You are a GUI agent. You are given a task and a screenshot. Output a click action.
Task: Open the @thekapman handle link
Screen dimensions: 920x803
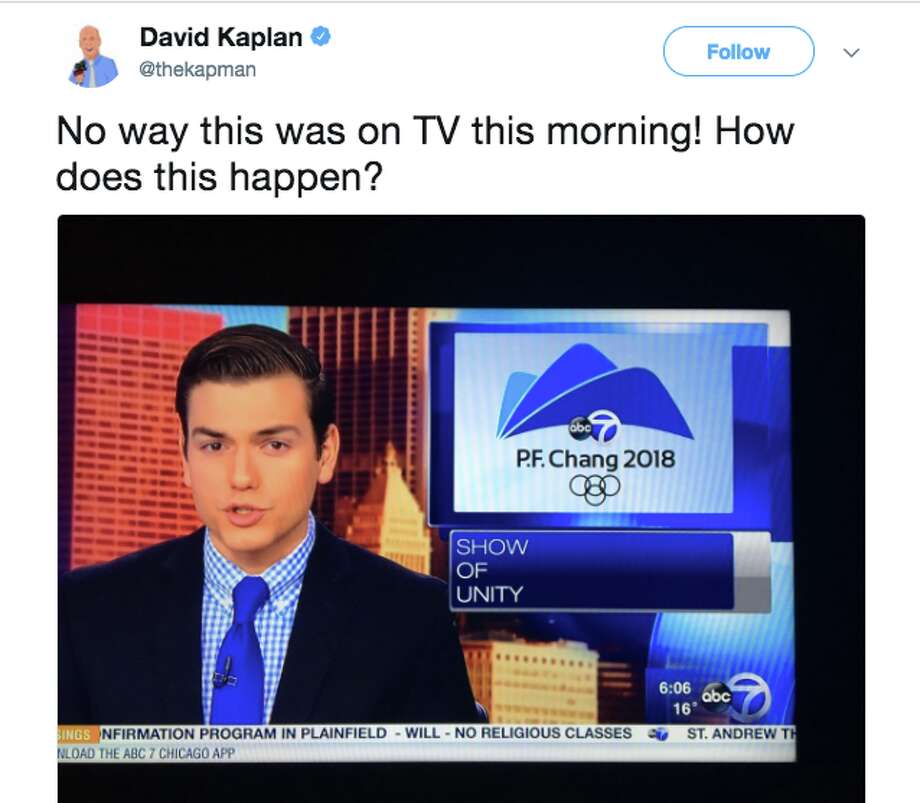197,69
